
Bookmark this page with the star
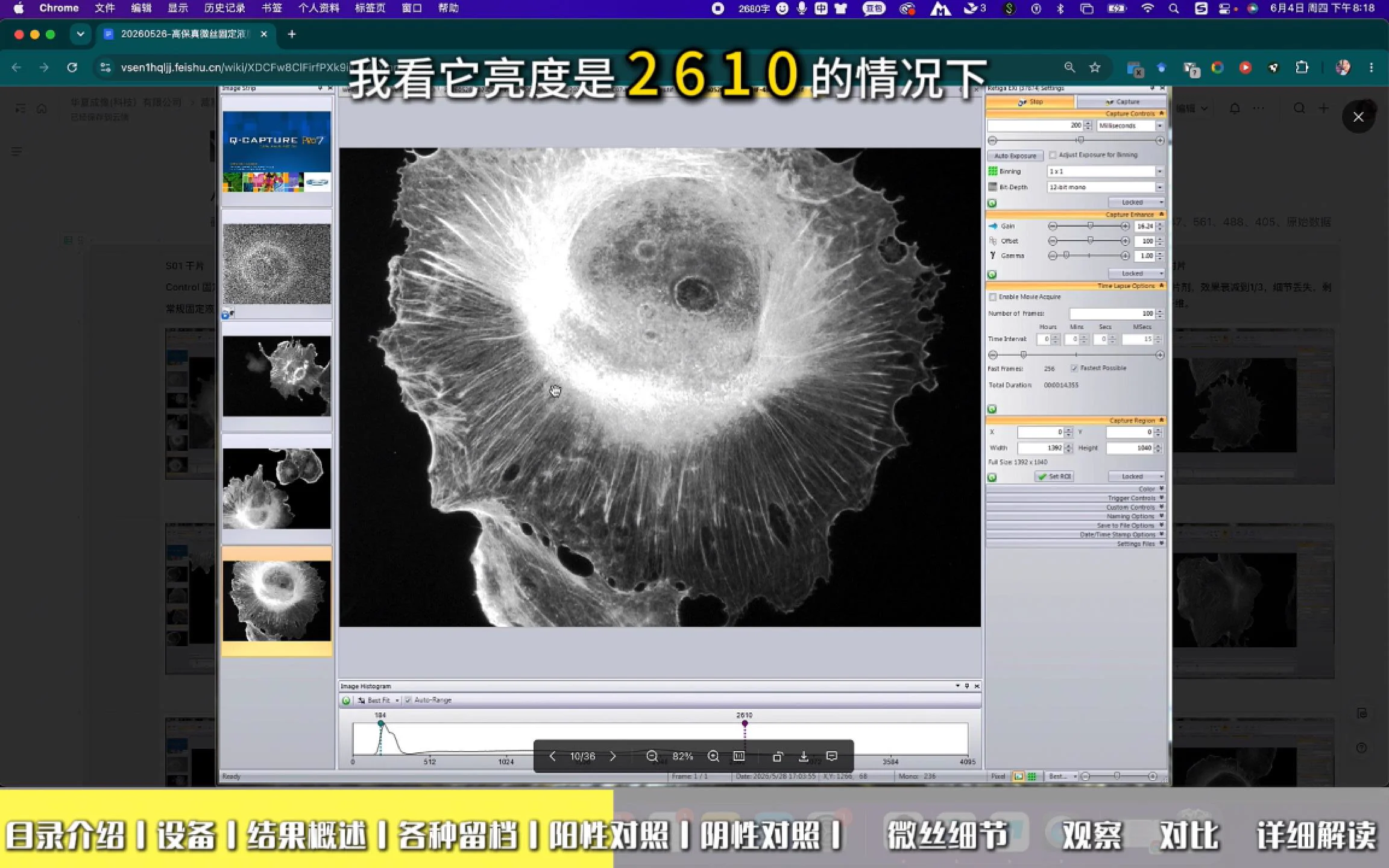click(1095, 68)
